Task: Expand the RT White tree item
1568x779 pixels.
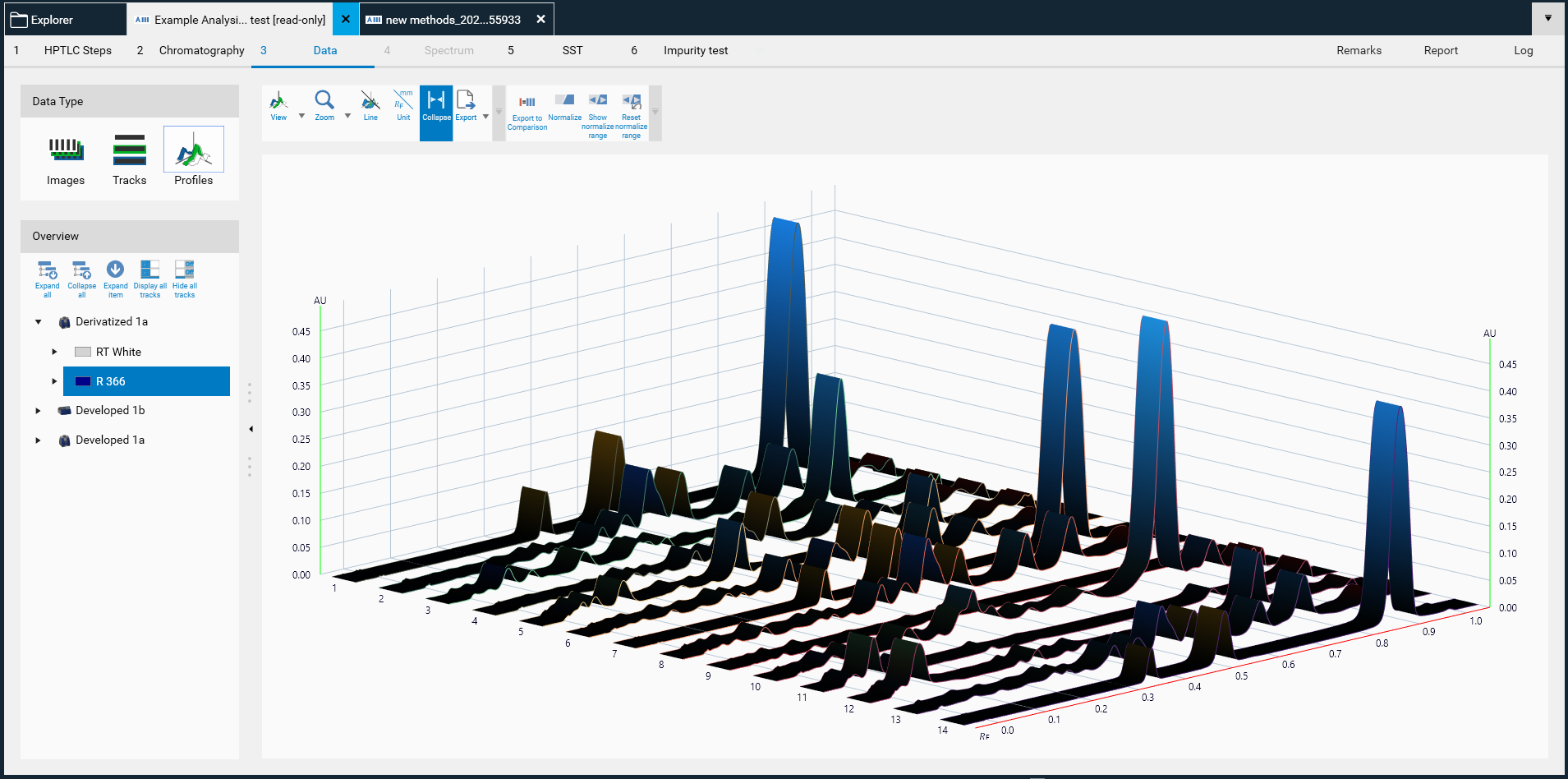Action: point(55,352)
